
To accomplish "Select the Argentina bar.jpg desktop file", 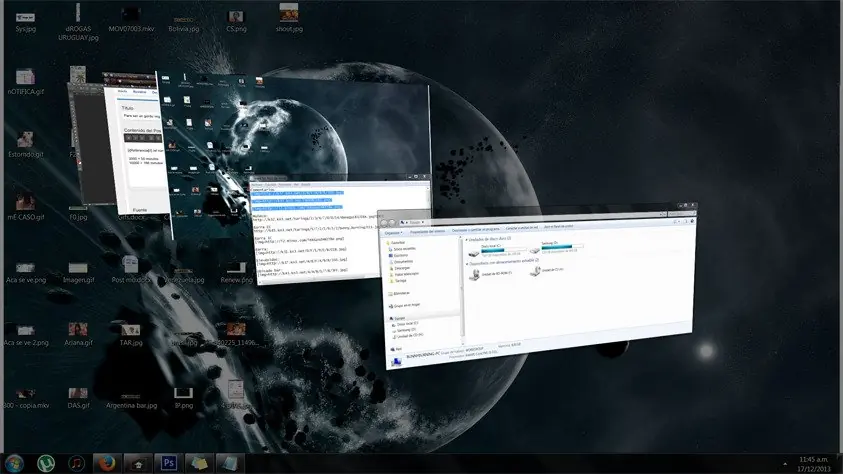I will (x=131, y=399).
